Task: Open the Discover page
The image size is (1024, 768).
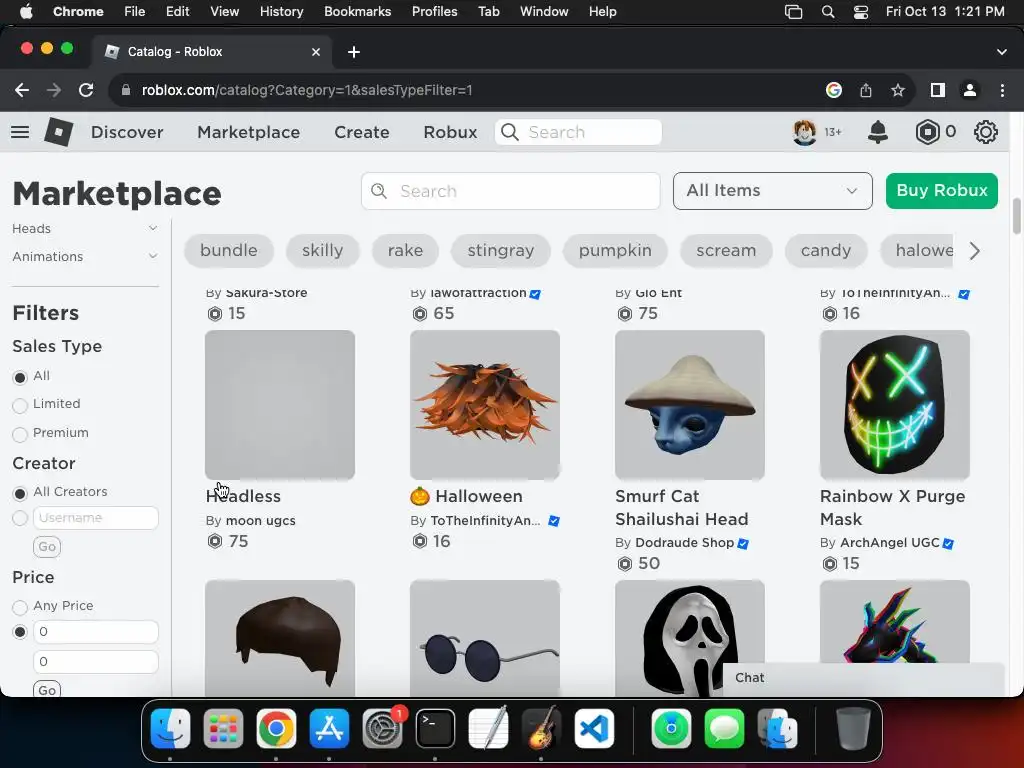Action: [127, 132]
